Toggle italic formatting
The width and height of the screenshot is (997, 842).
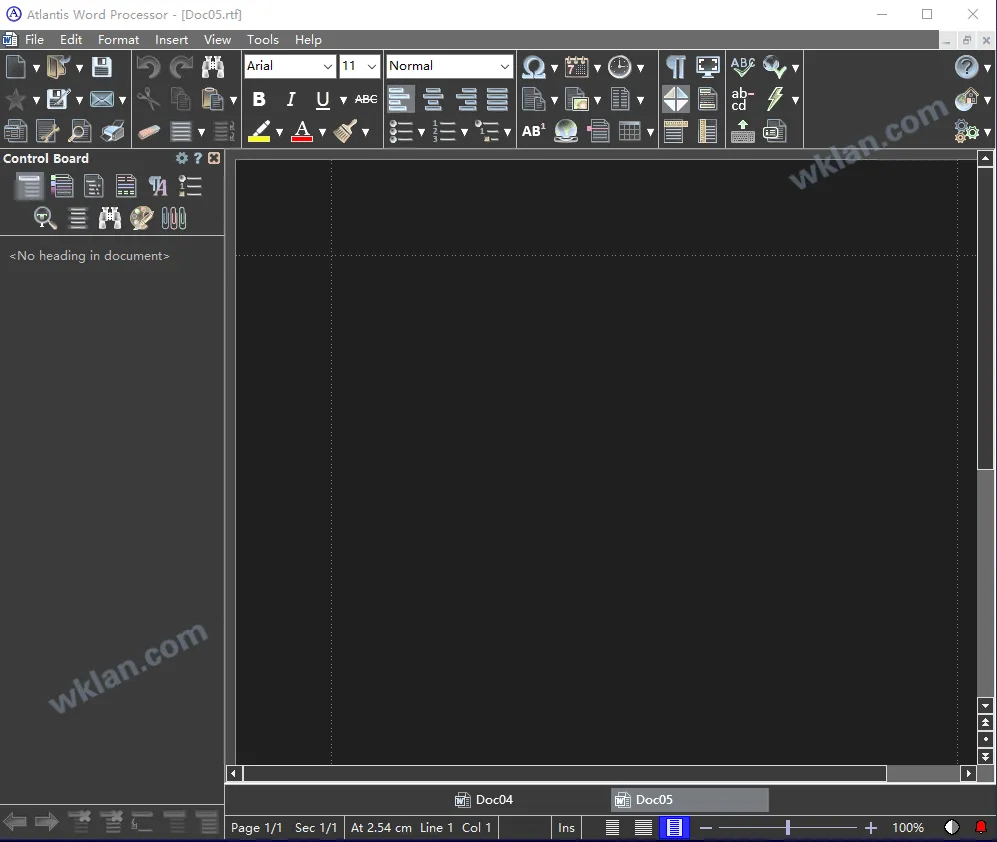(291, 99)
